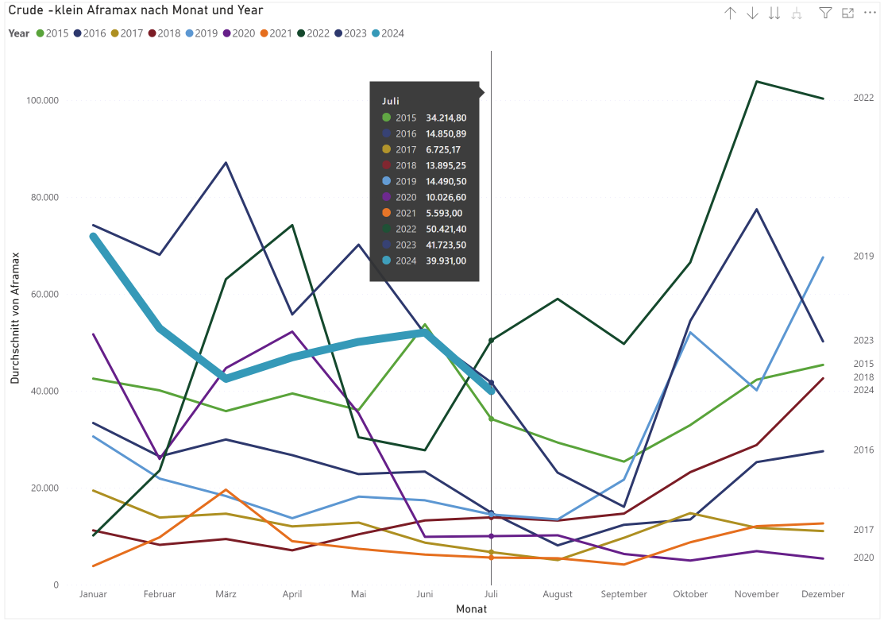Select the 2024 legend item
884x637 pixels.
click(x=387, y=33)
